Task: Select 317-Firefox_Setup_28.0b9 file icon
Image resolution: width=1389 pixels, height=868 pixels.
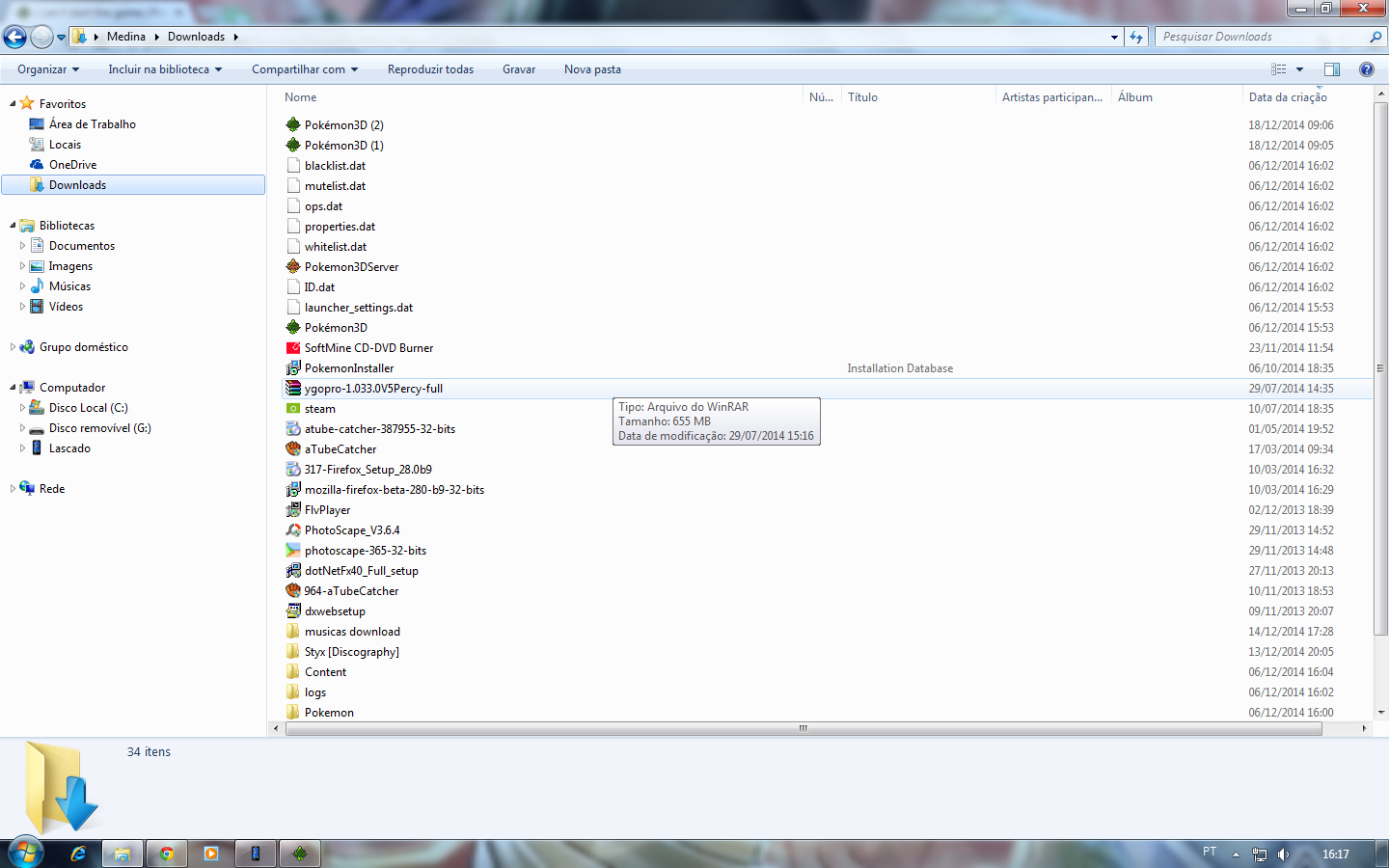Action: (293, 469)
